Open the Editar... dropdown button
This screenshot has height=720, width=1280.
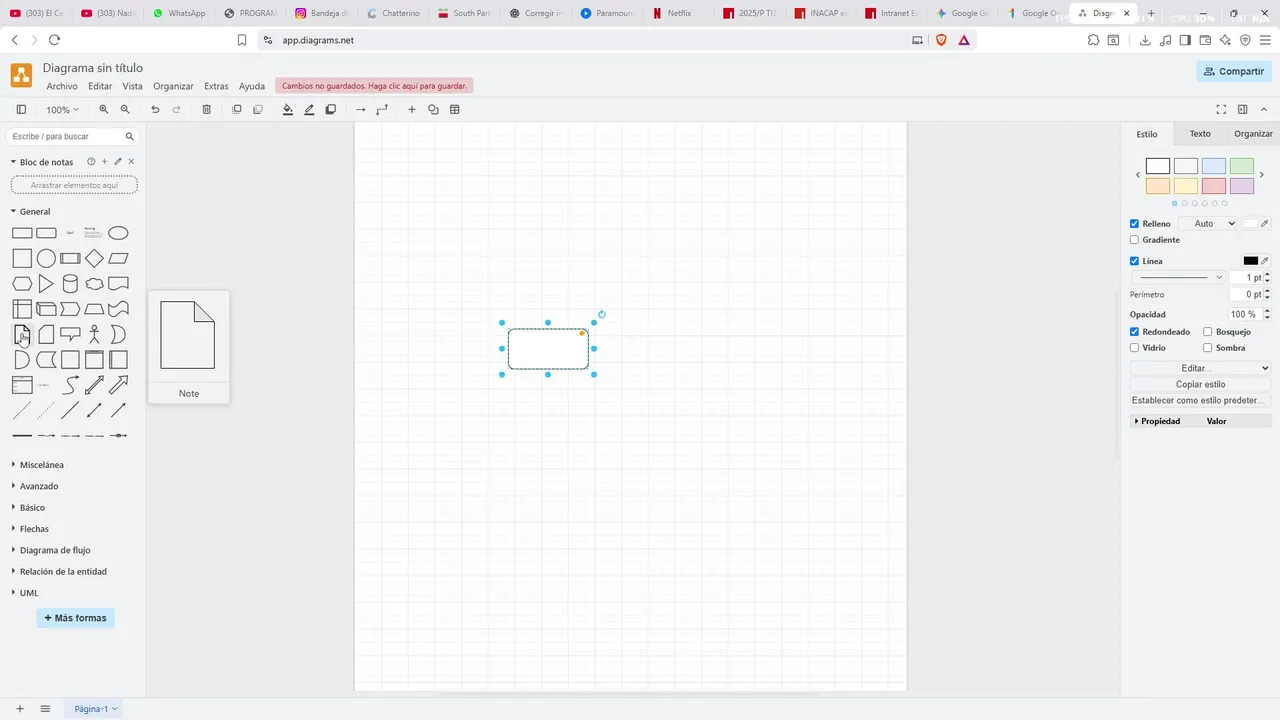pos(1200,369)
